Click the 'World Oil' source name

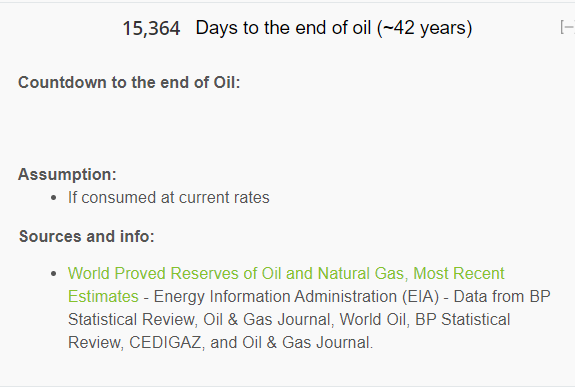pos(373,320)
